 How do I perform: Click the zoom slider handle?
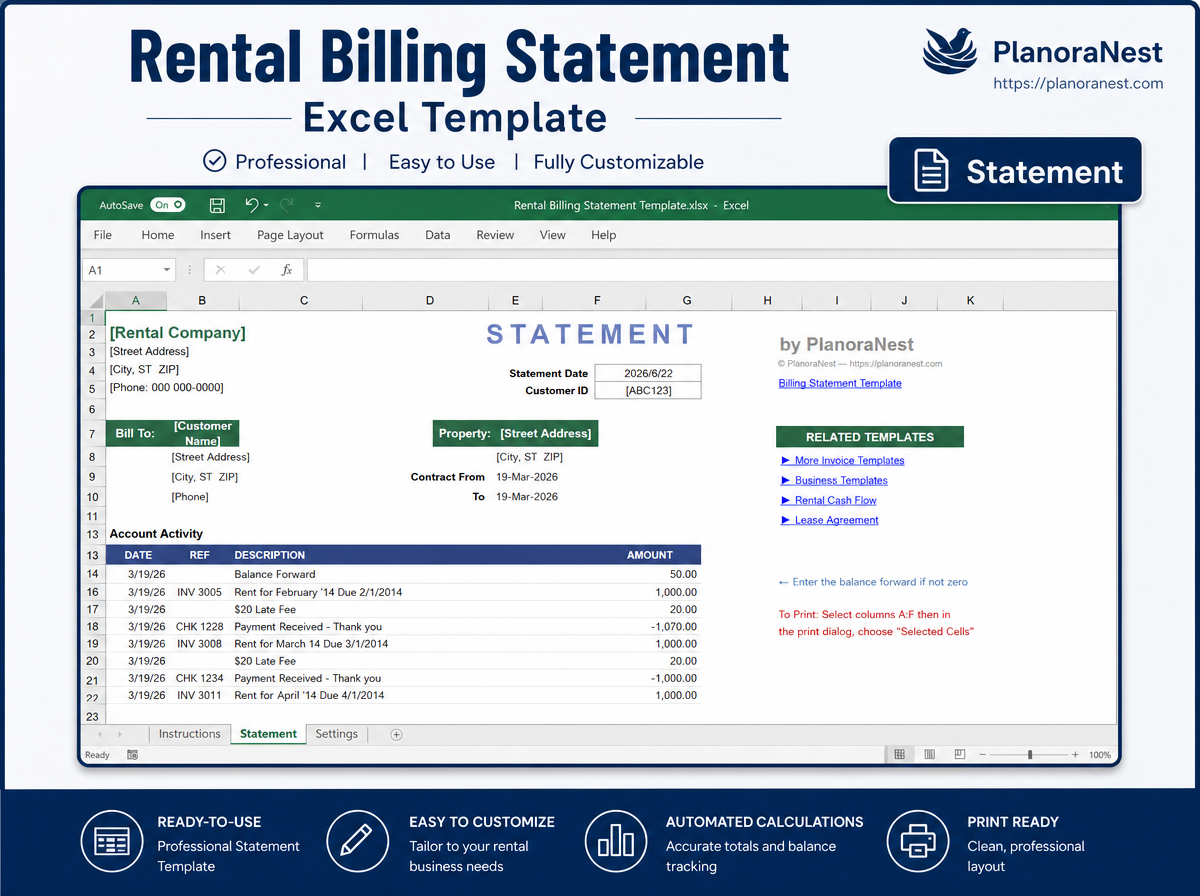tap(1030, 755)
